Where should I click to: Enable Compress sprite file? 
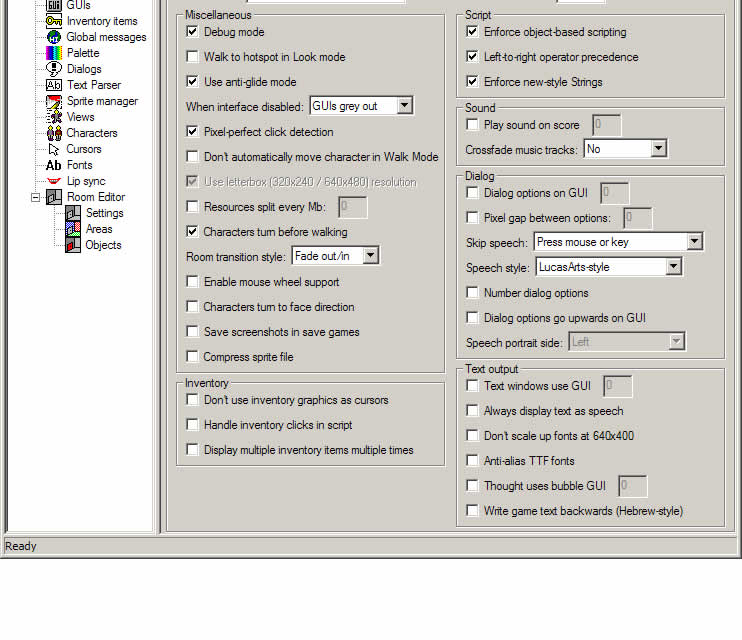[192, 356]
